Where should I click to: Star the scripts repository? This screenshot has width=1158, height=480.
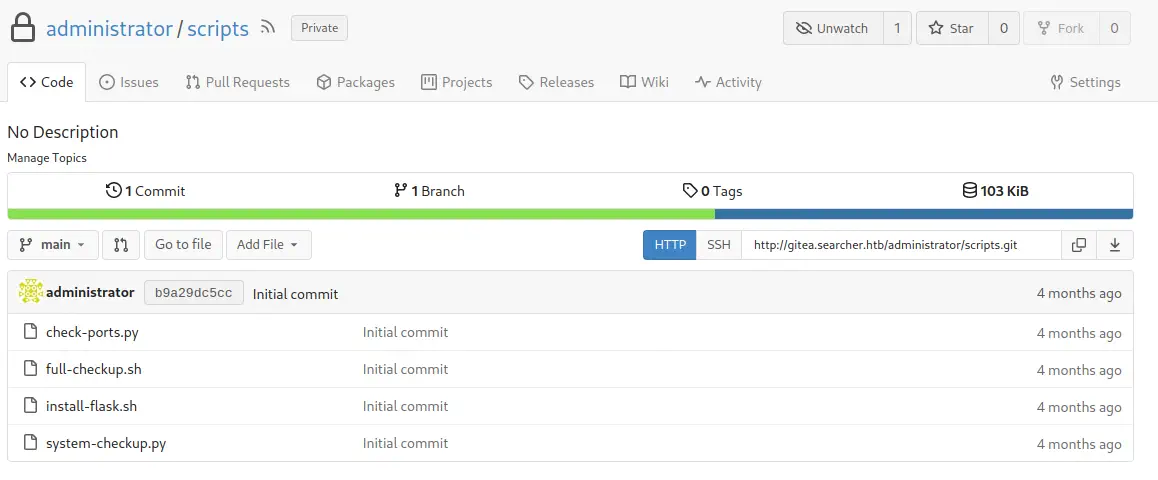tap(952, 28)
